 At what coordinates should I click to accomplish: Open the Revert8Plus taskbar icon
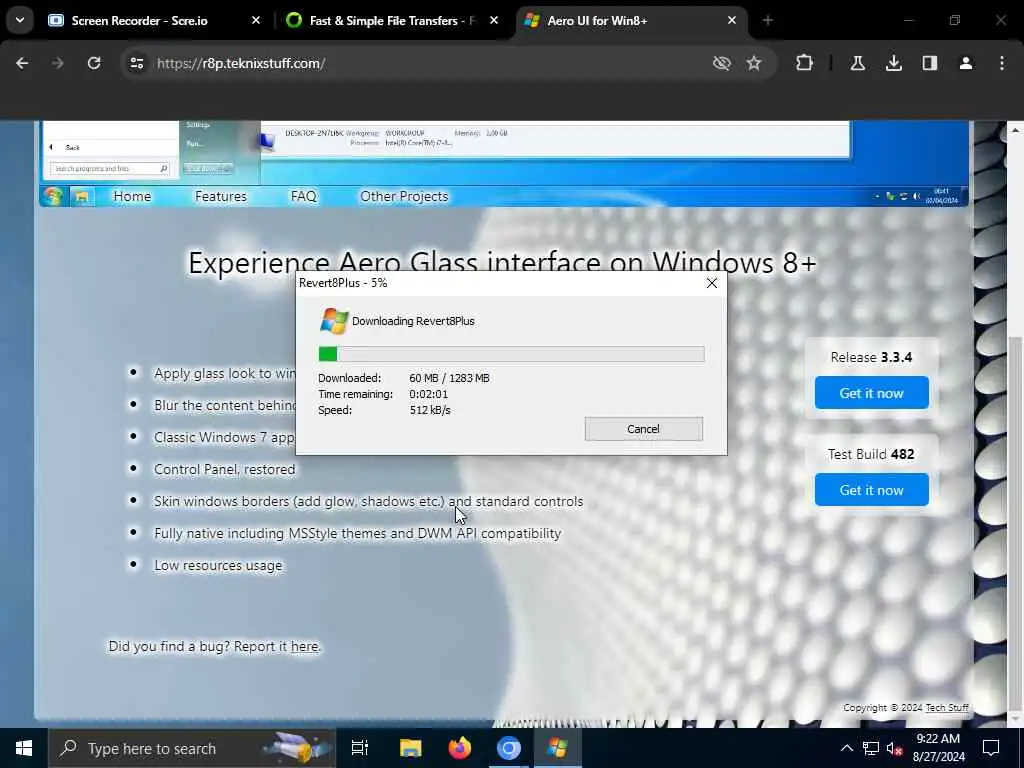click(558, 748)
